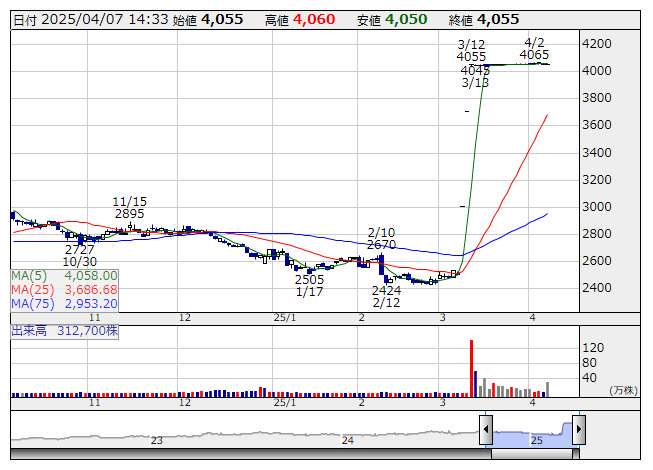Click the left range handle in the navigator
The image size is (653, 470).
(x=486, y=429)
